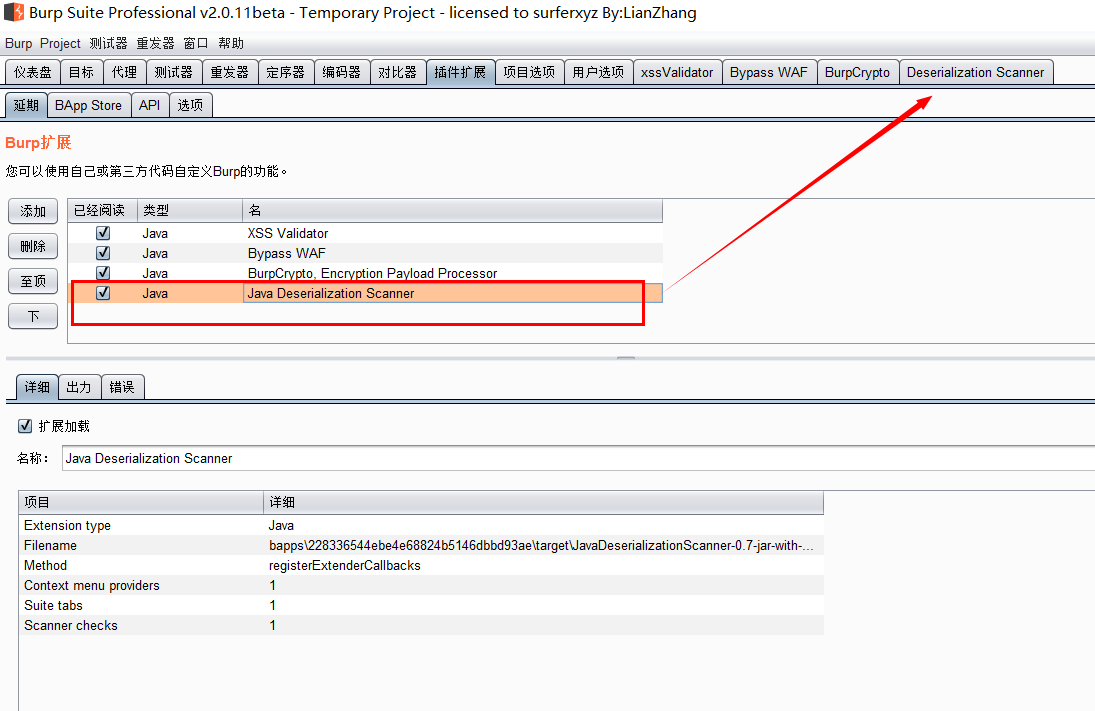1095x711 pixels.
Task: Switch to the 仪表盘 tab
Action: [33, 72]
